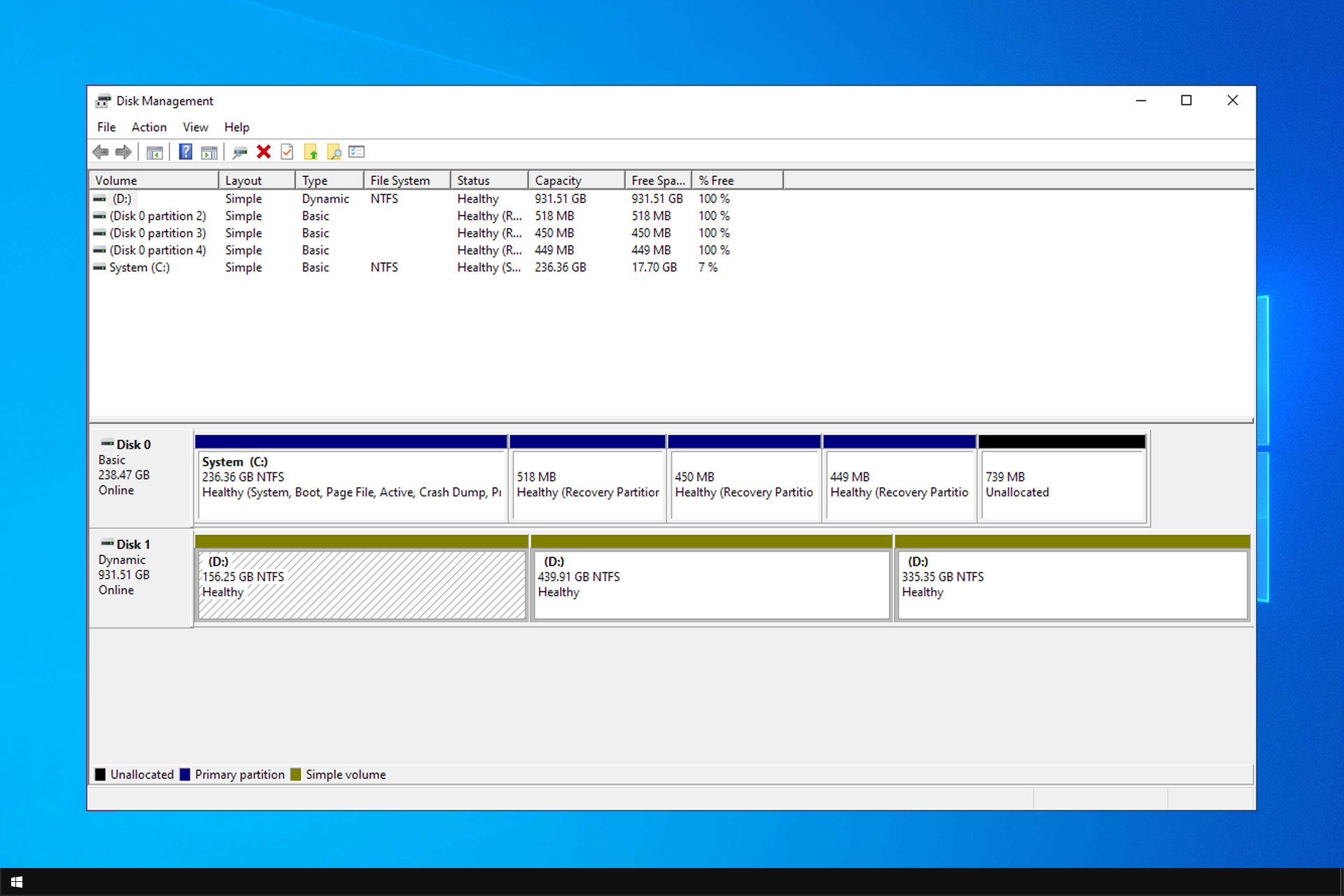The height and width of the screenshot is (896, 1344).
Task: Sort by the Free Space column header
Action: coord(659,181)
